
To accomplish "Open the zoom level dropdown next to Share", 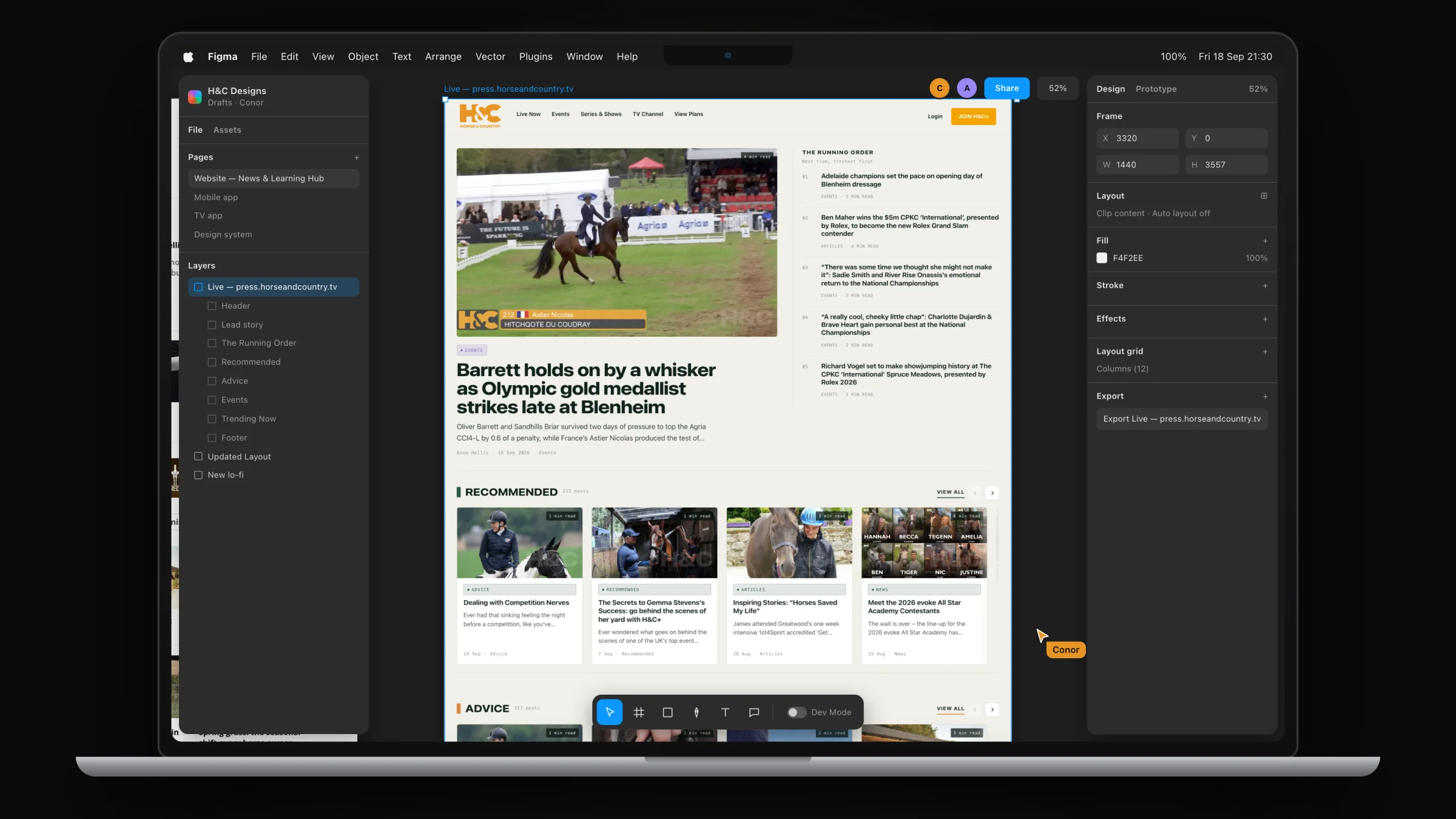I will click(x=1057, y=88).
